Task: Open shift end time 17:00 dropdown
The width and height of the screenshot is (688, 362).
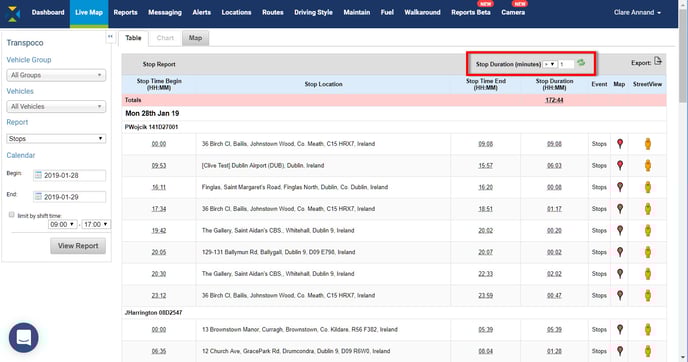Action: click(96, 224)
